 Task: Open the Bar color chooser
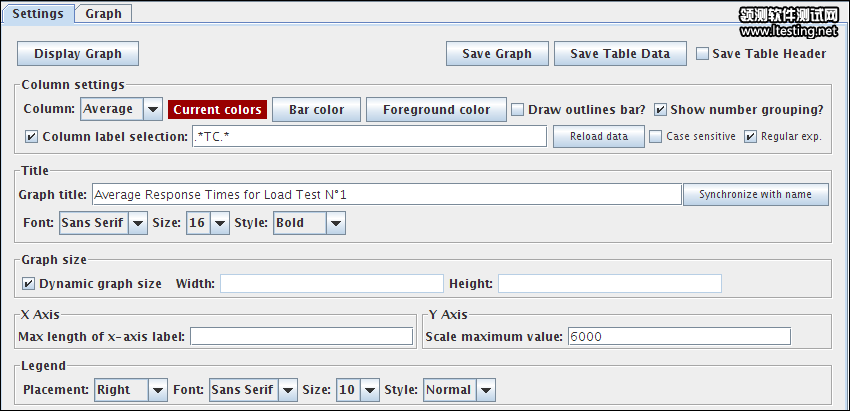(317, 110)
